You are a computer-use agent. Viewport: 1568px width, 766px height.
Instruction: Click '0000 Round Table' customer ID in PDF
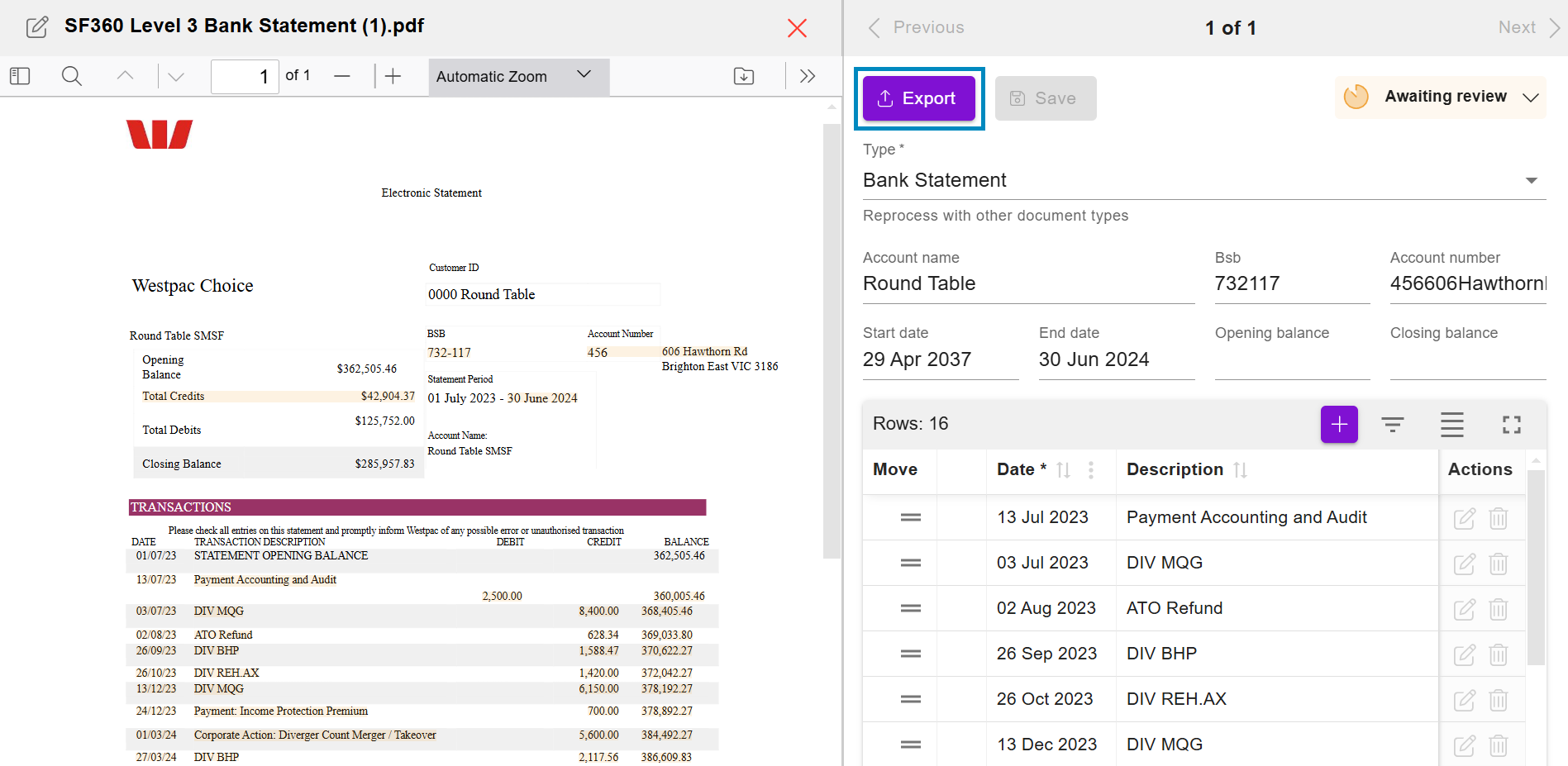(481, 294)
